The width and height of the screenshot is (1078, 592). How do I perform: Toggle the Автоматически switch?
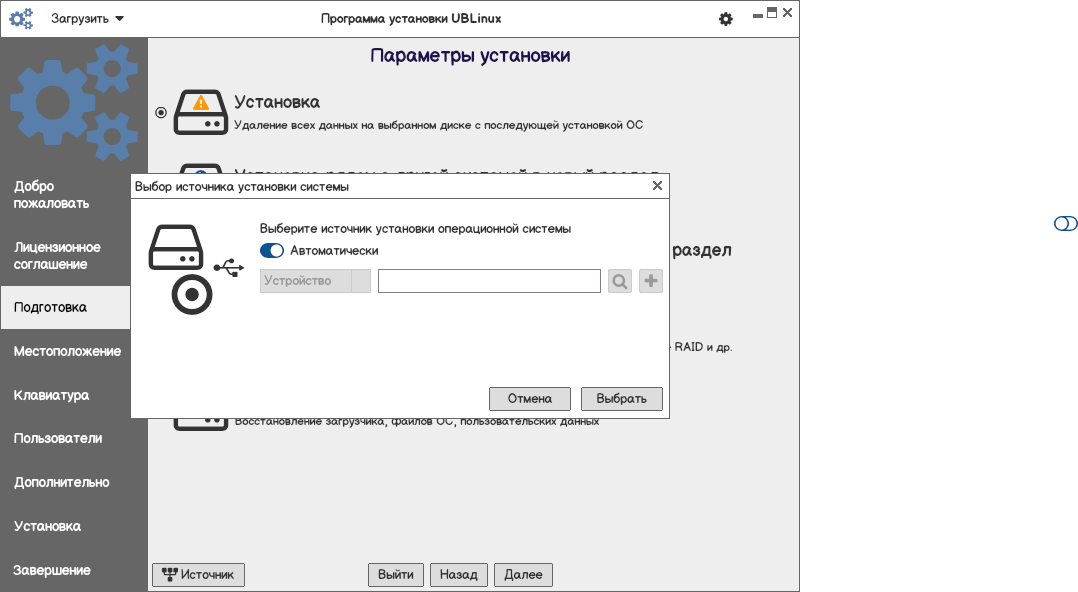pyautogui.click(x=272, y=251)
